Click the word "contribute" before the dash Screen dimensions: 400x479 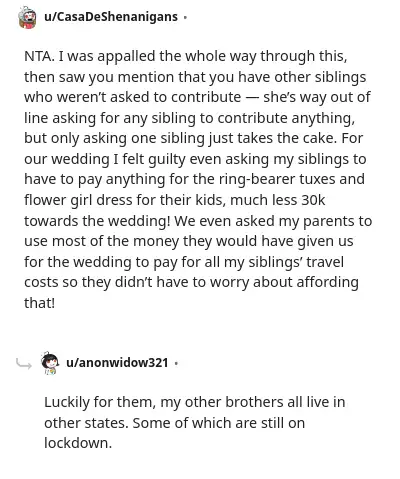point(206,97)
